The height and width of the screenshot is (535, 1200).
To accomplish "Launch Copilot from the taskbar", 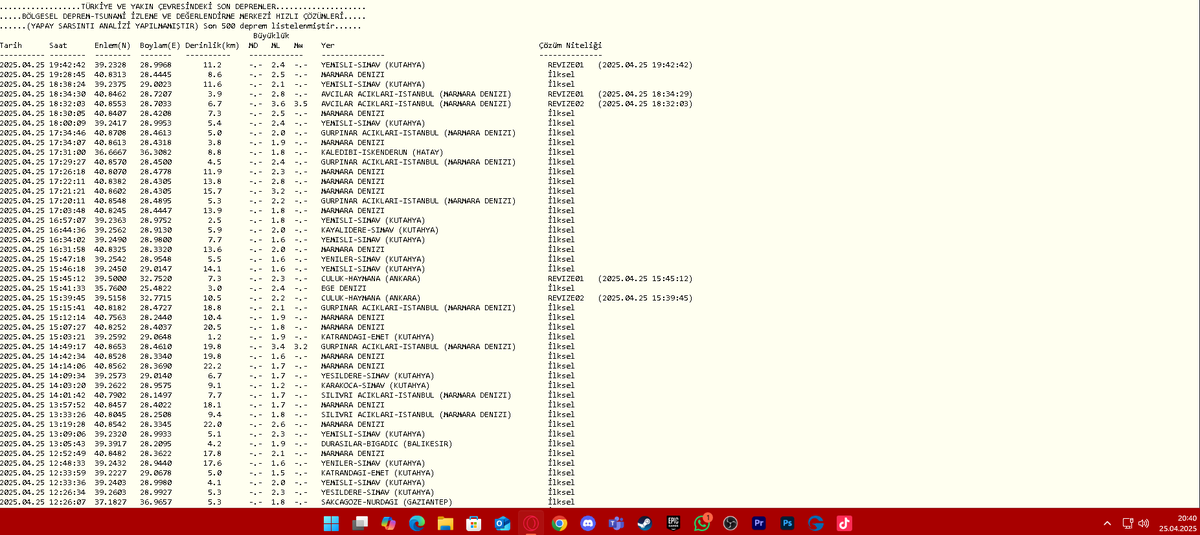I will click(388, 523).
